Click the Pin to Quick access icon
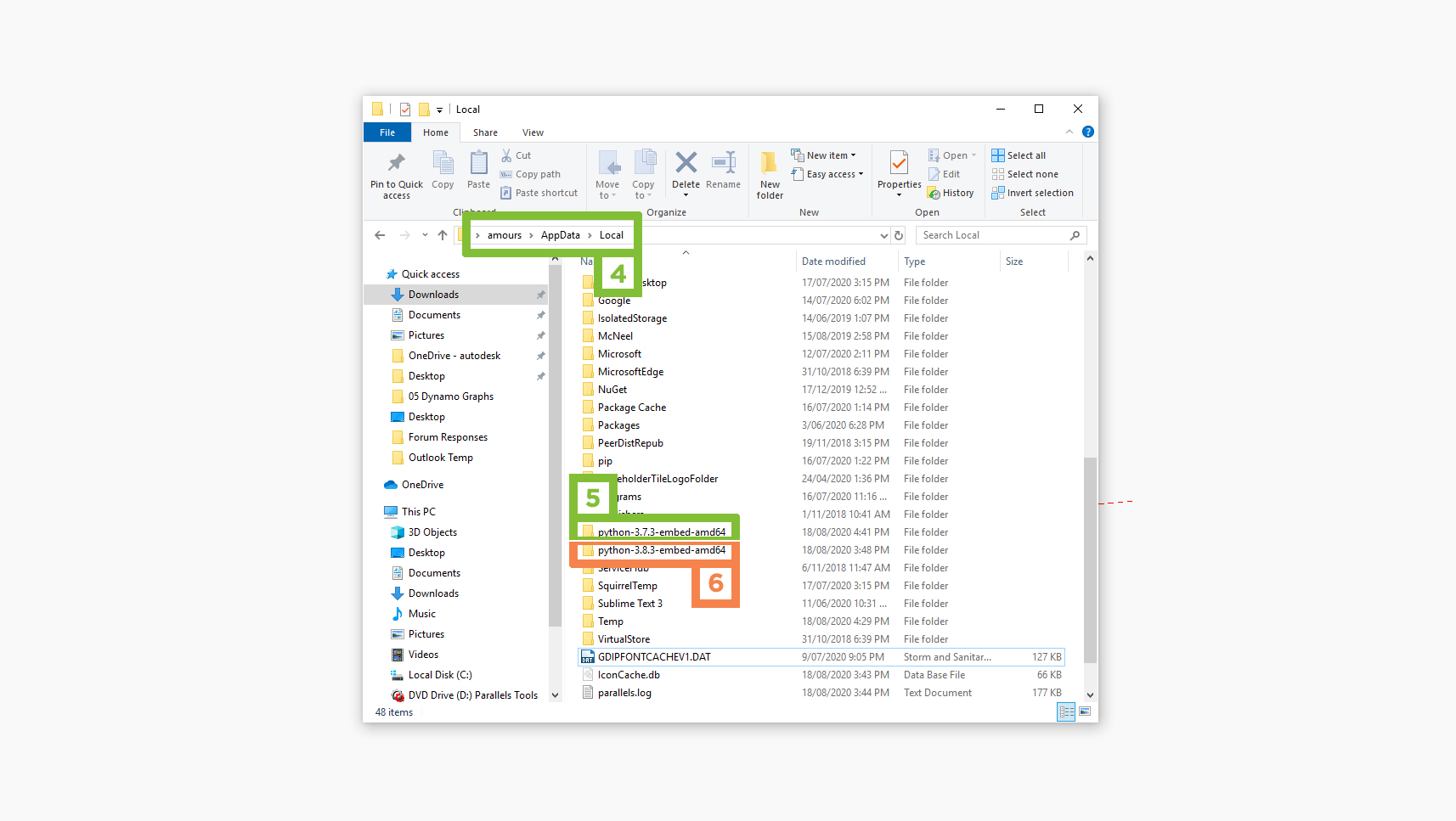The height and width of the screenshot is (821, 1456). click(397, 163)
